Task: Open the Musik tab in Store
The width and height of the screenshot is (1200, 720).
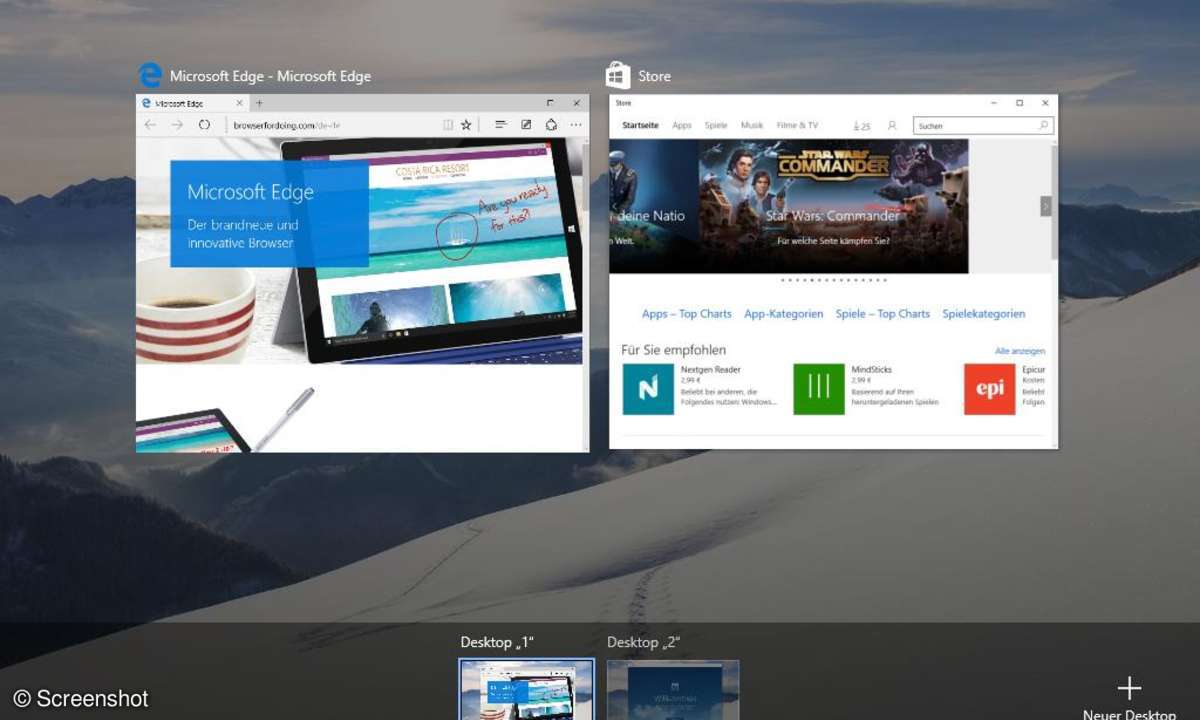Action: click(x=752, y=126)
